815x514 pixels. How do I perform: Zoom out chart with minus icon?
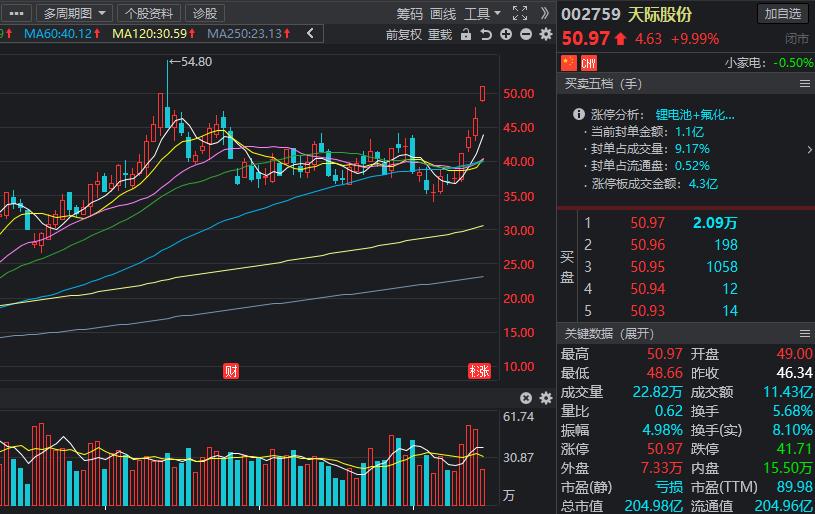click(526, 35)
